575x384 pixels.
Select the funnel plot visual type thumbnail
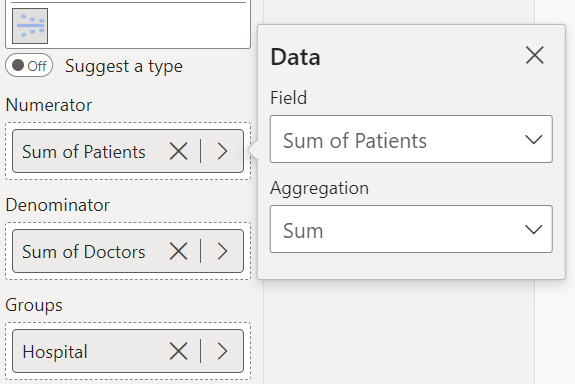coord(30,26)
